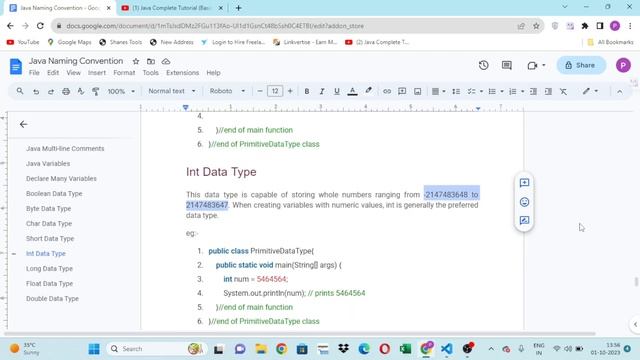Add an emoji reaction
This screenshot has height=360, width=640.
tap(524, 202)
